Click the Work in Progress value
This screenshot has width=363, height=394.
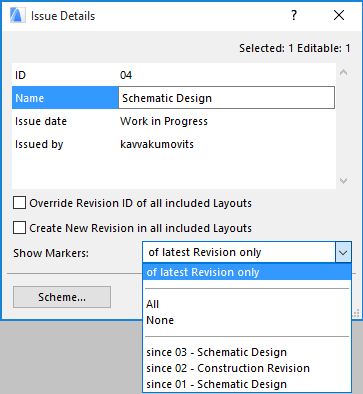point(164,121)
